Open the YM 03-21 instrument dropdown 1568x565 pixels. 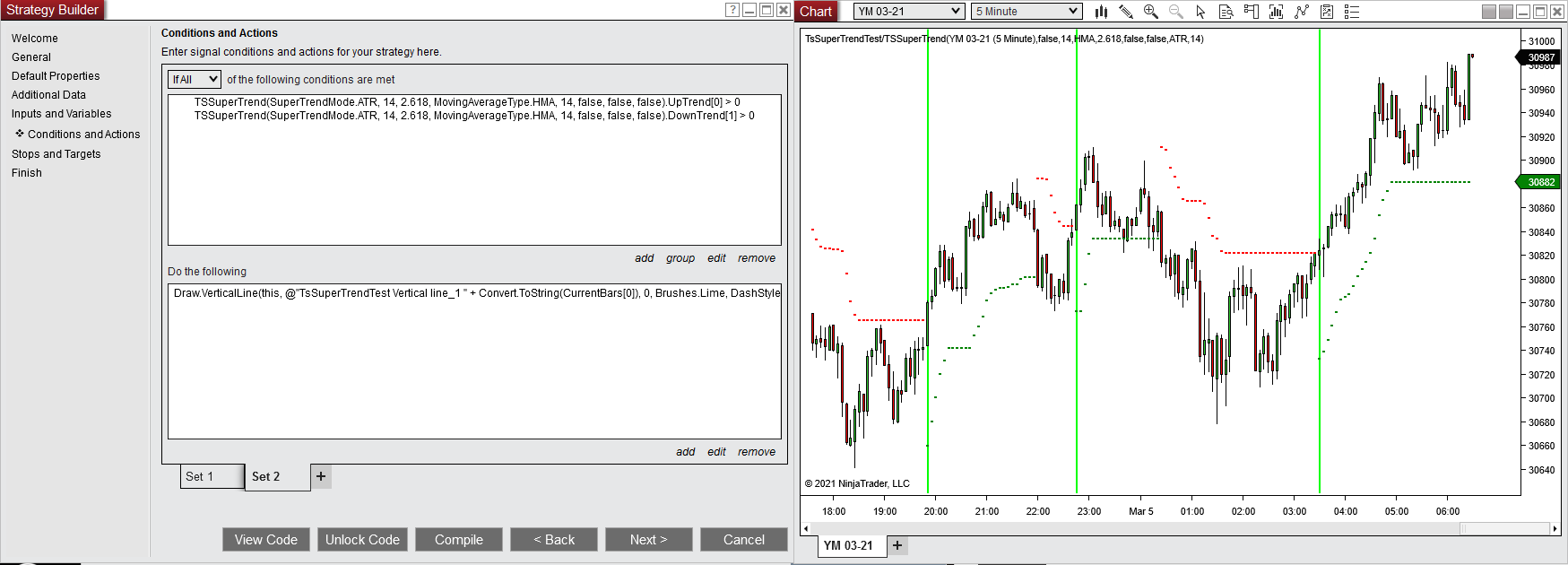click(x=908, y=12)
